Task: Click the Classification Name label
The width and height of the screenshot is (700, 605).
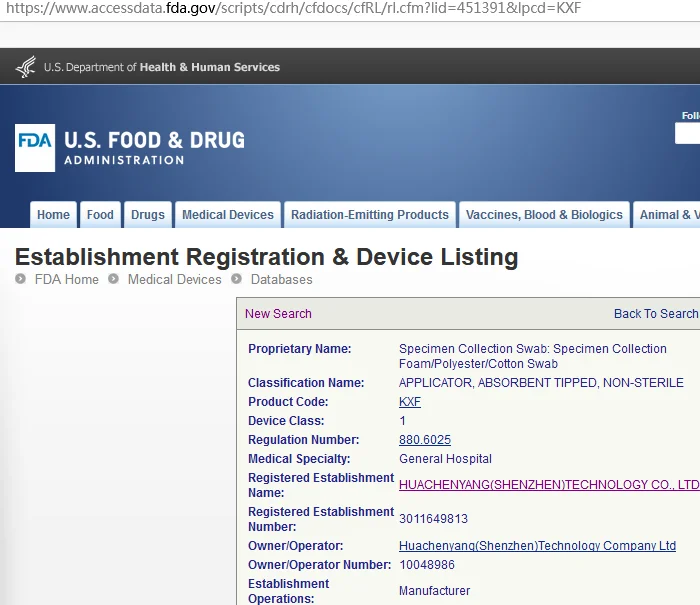Action: (x=306, y=383)
